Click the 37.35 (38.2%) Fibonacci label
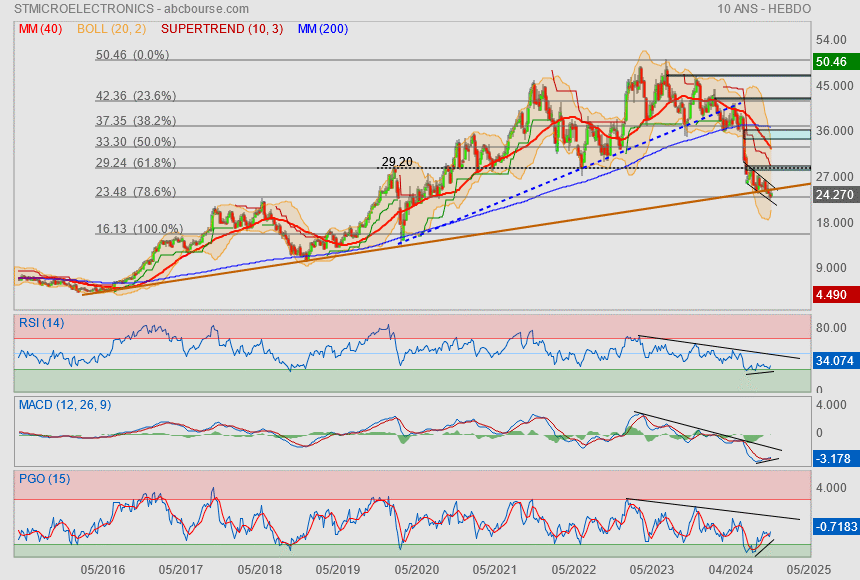 (x=136, y=121)
